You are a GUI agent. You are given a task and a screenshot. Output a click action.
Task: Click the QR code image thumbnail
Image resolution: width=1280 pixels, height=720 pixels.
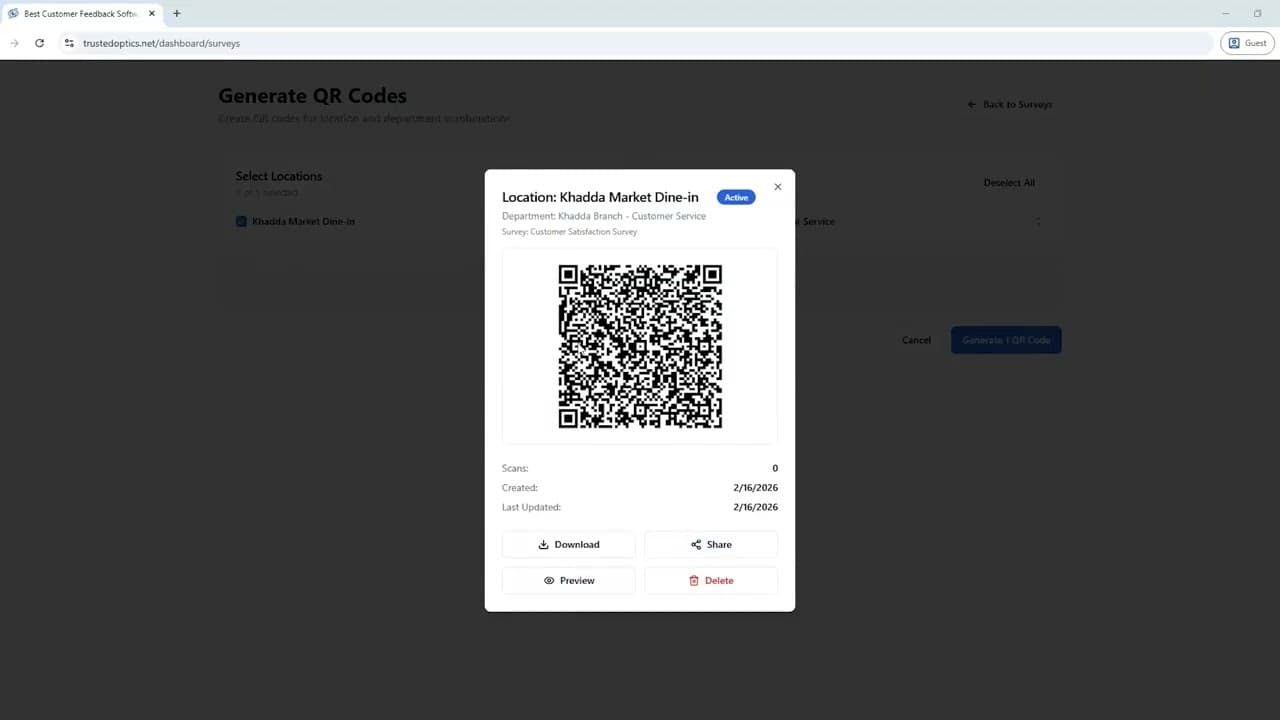(640, 346)
